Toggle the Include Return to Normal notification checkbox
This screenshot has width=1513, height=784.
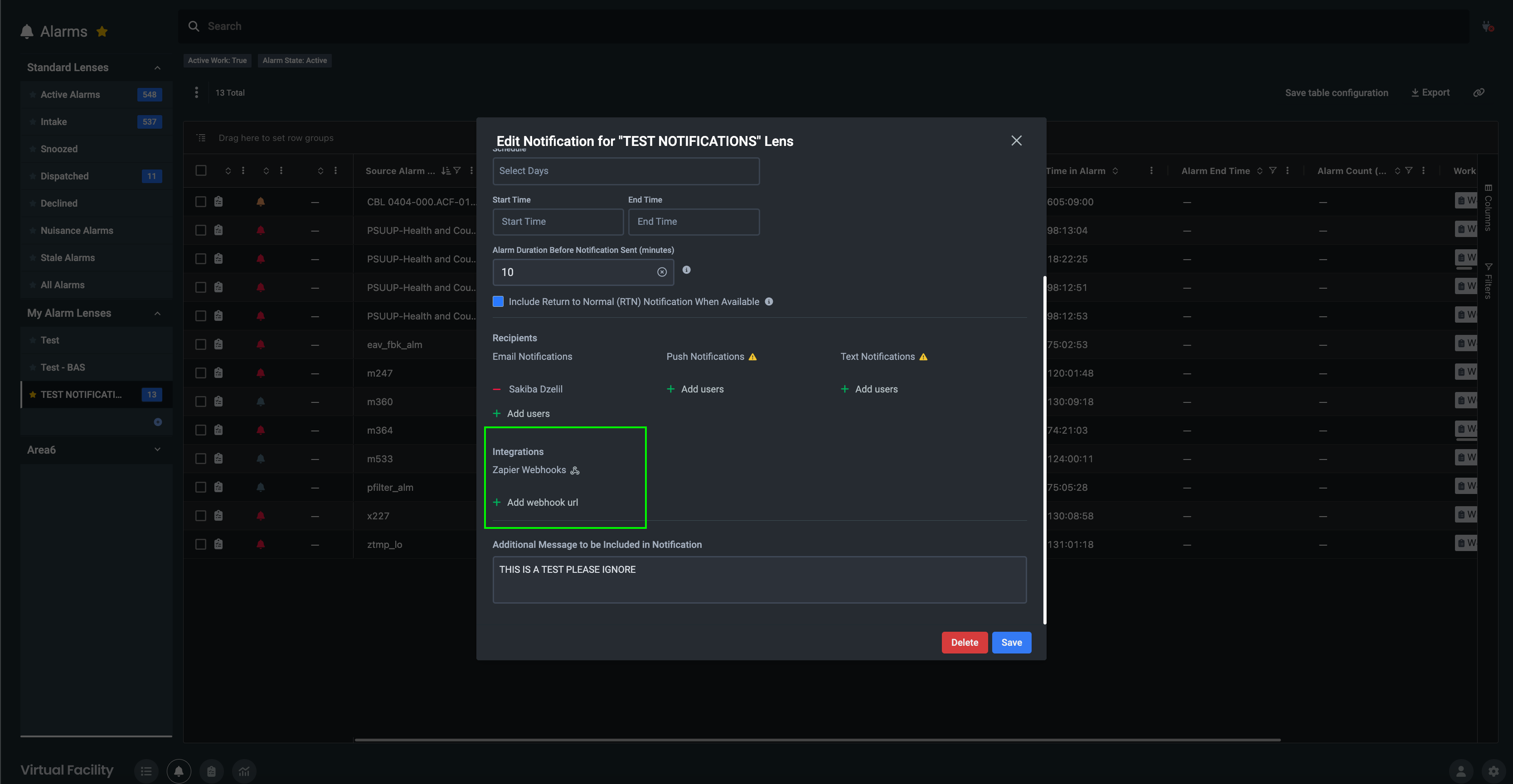(498, 302)
